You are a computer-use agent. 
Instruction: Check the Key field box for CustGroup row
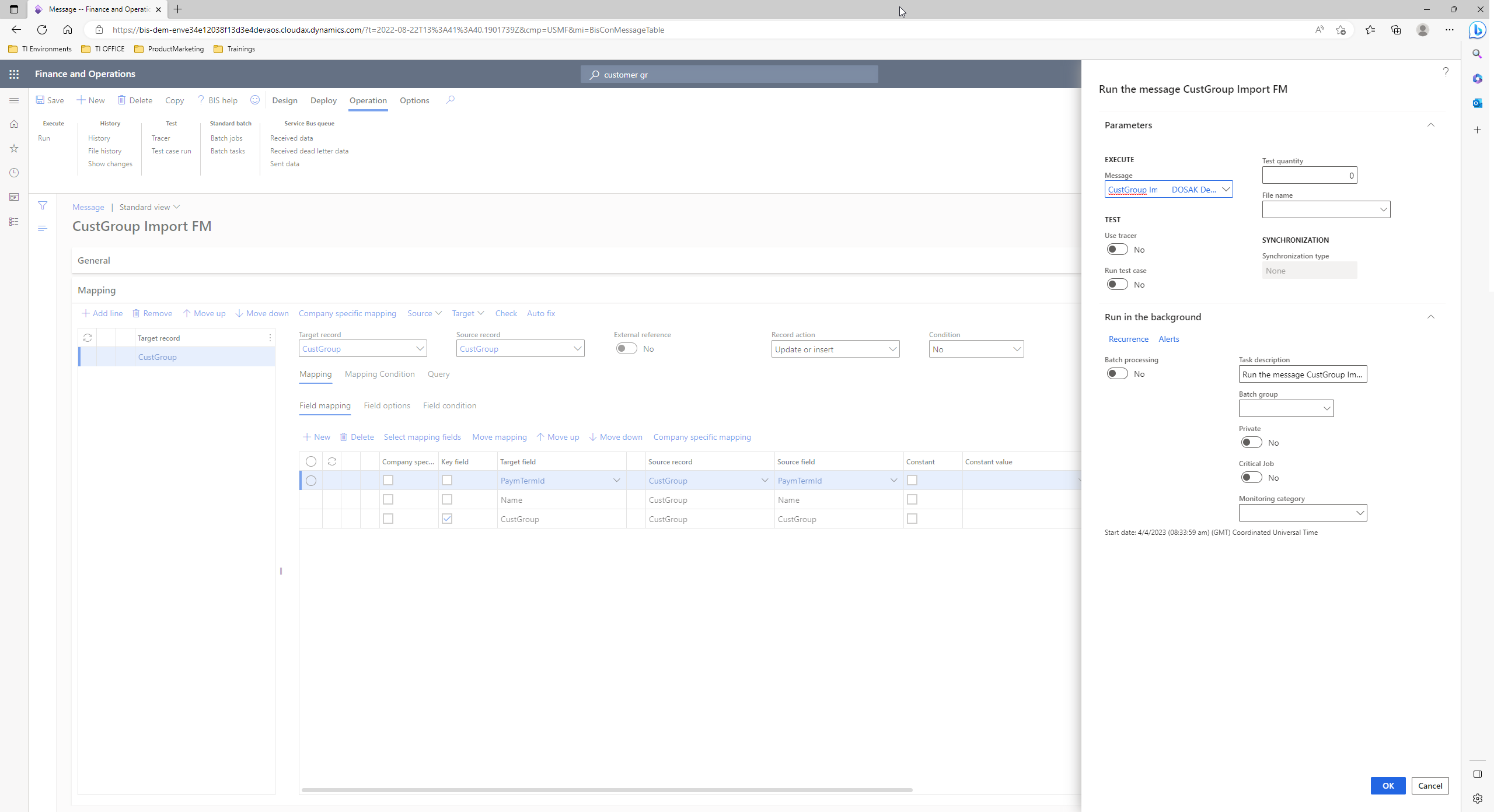tap(447, 519)
